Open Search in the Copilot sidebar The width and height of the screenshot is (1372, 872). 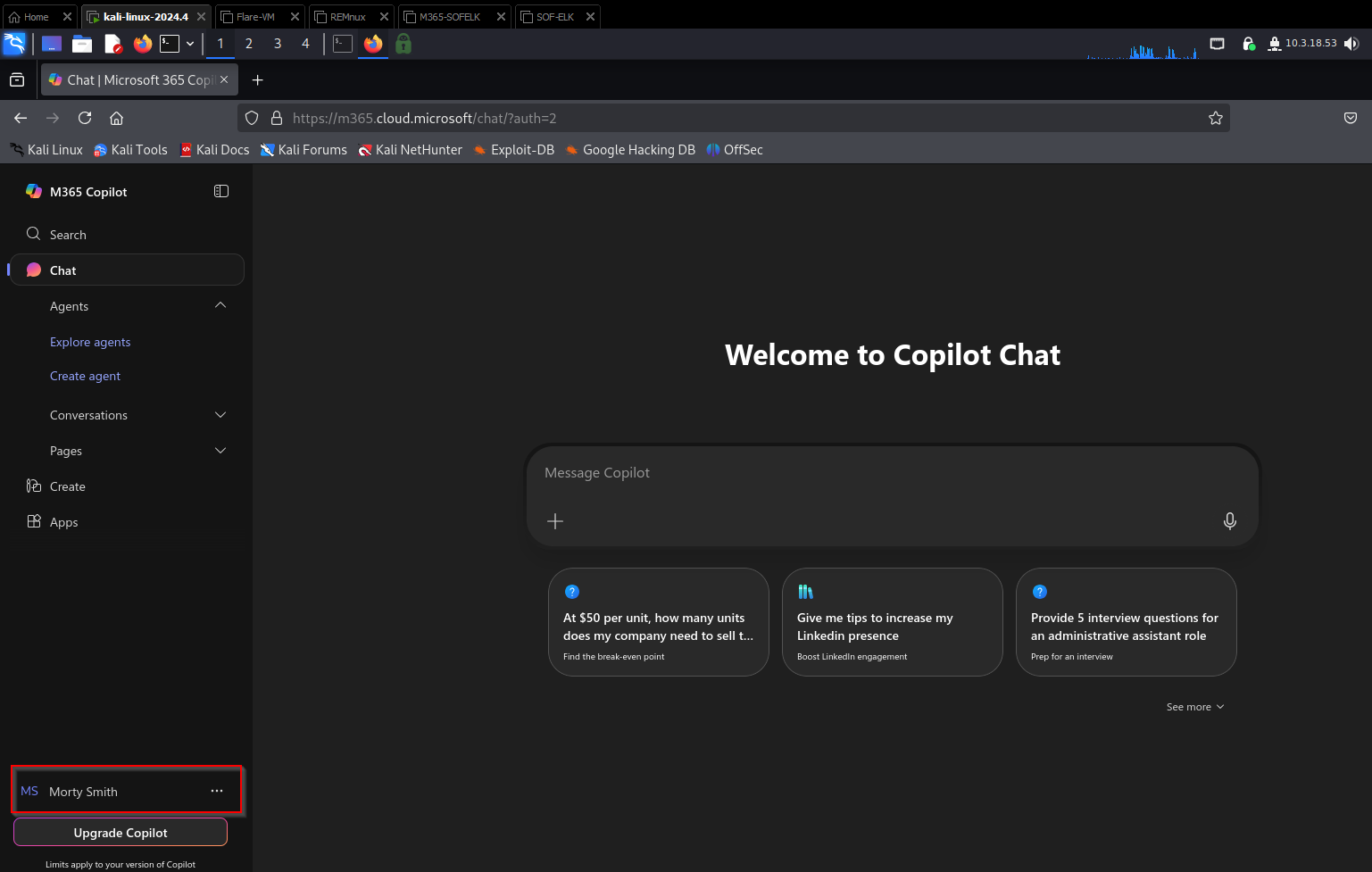(x=68, y=235)
